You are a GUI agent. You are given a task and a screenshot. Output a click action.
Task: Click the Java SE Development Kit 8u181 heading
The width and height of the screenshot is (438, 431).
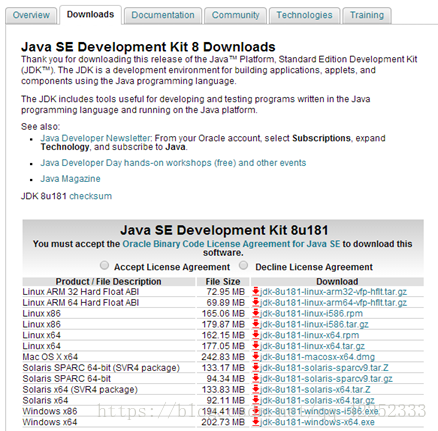pos(224,230)
